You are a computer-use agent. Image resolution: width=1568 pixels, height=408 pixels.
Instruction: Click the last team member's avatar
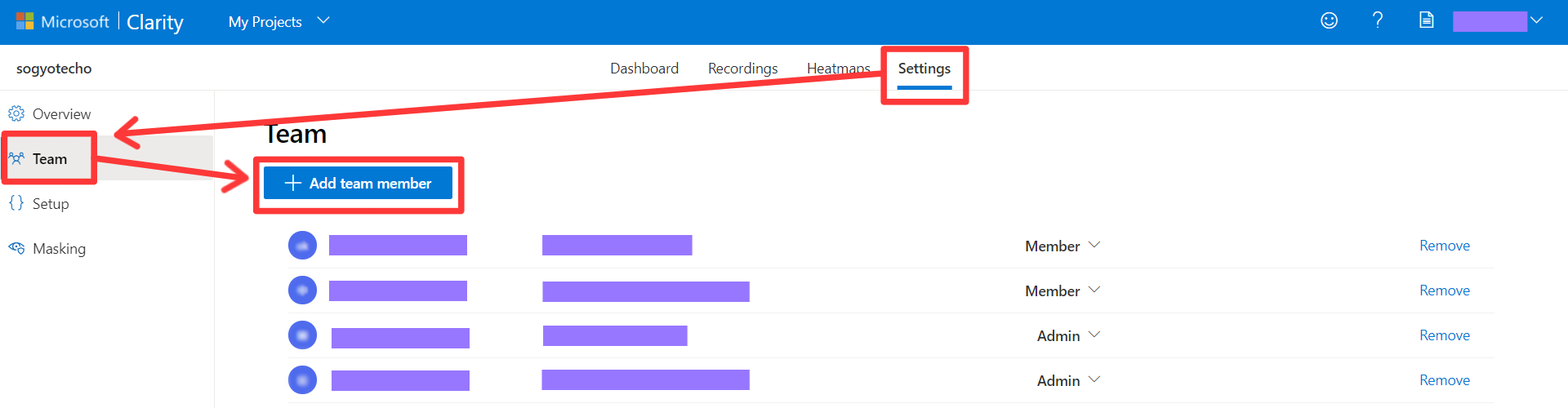(x=302, y=379)
